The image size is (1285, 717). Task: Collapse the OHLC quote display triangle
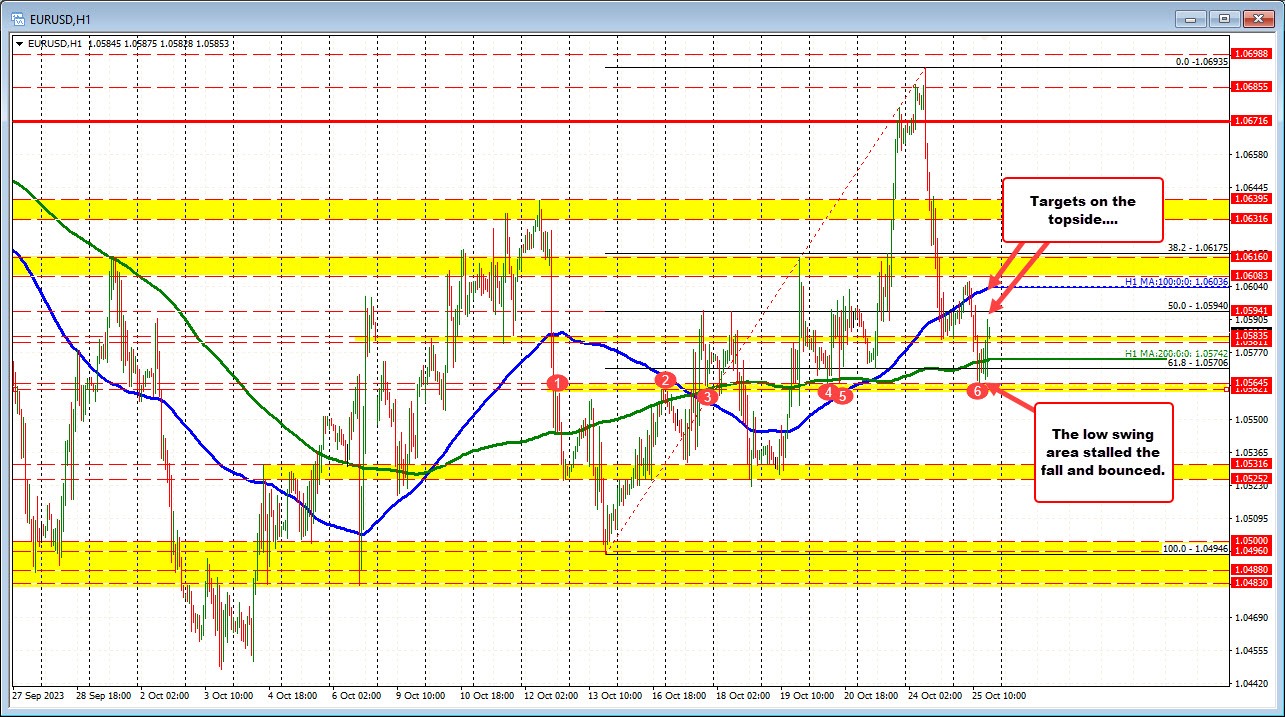pos(18,43)
